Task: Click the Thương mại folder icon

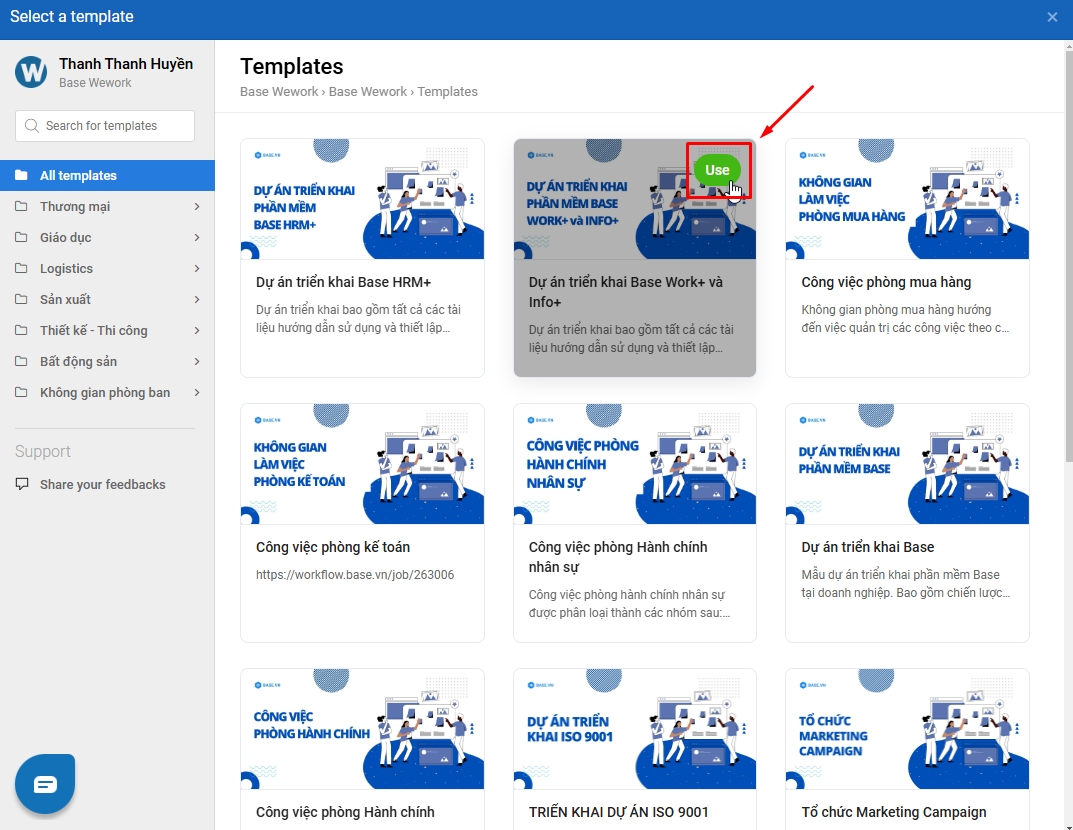Action: click(21, 206)
